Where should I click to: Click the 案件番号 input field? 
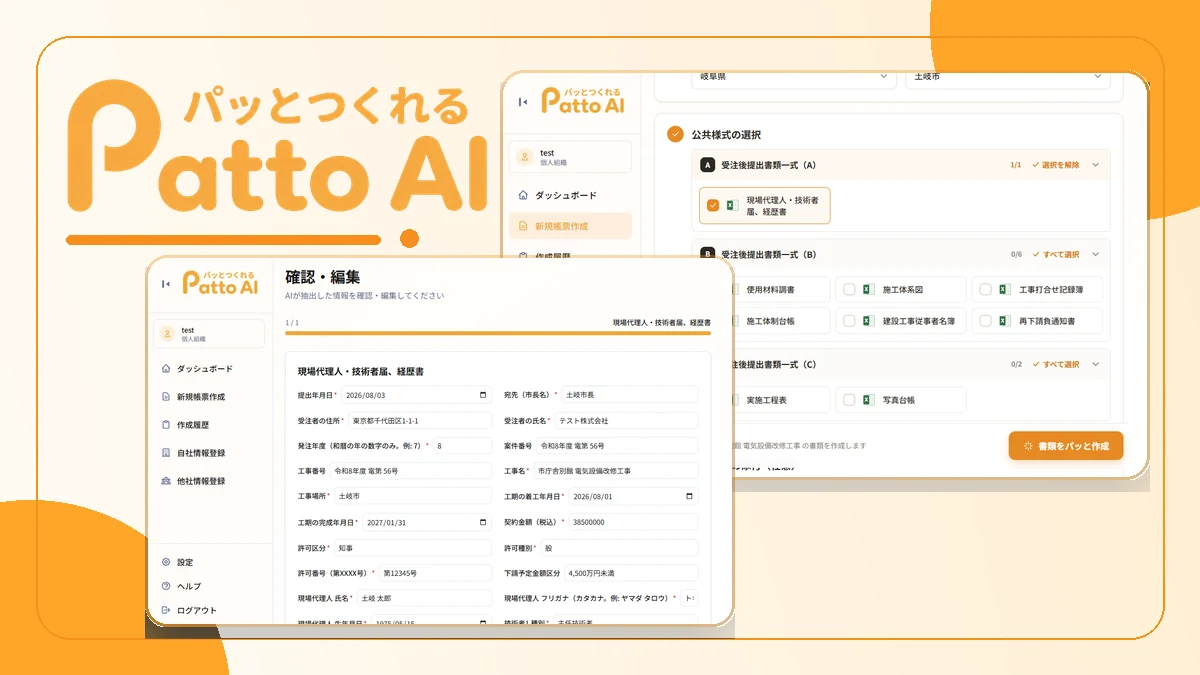[617, 445]
